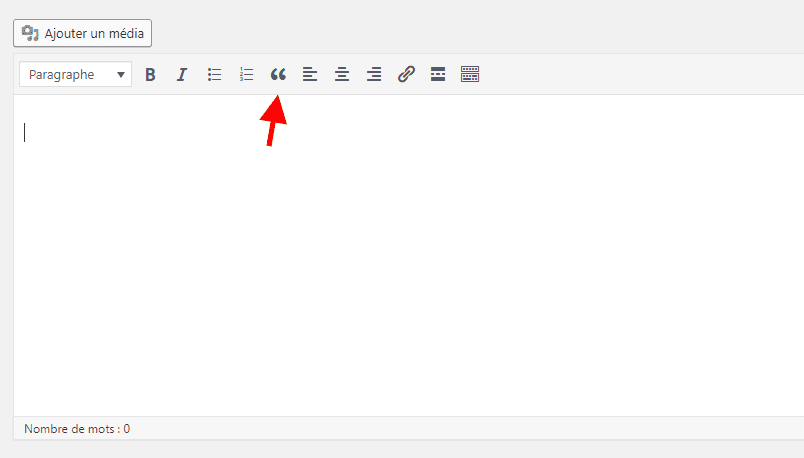Click the bottom of the editor content area
Image resolution: width=804 pixels, height=458 pixels.
[x=400, y=400]
